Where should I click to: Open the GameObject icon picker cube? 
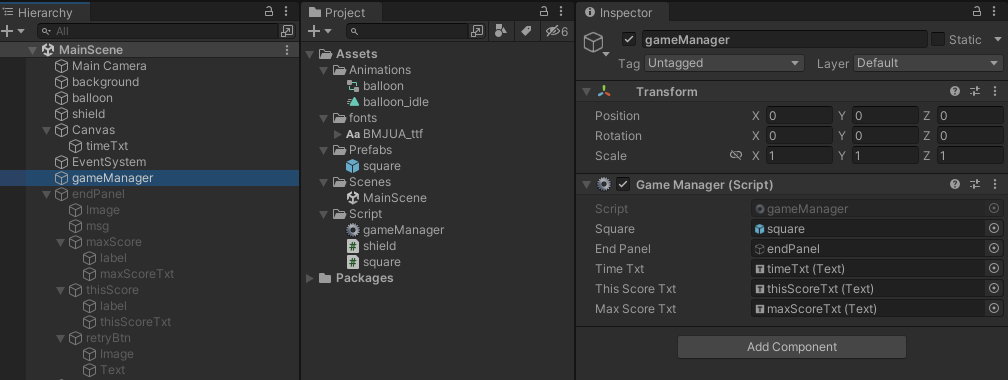pyautogui.click(x=595, y=43)
